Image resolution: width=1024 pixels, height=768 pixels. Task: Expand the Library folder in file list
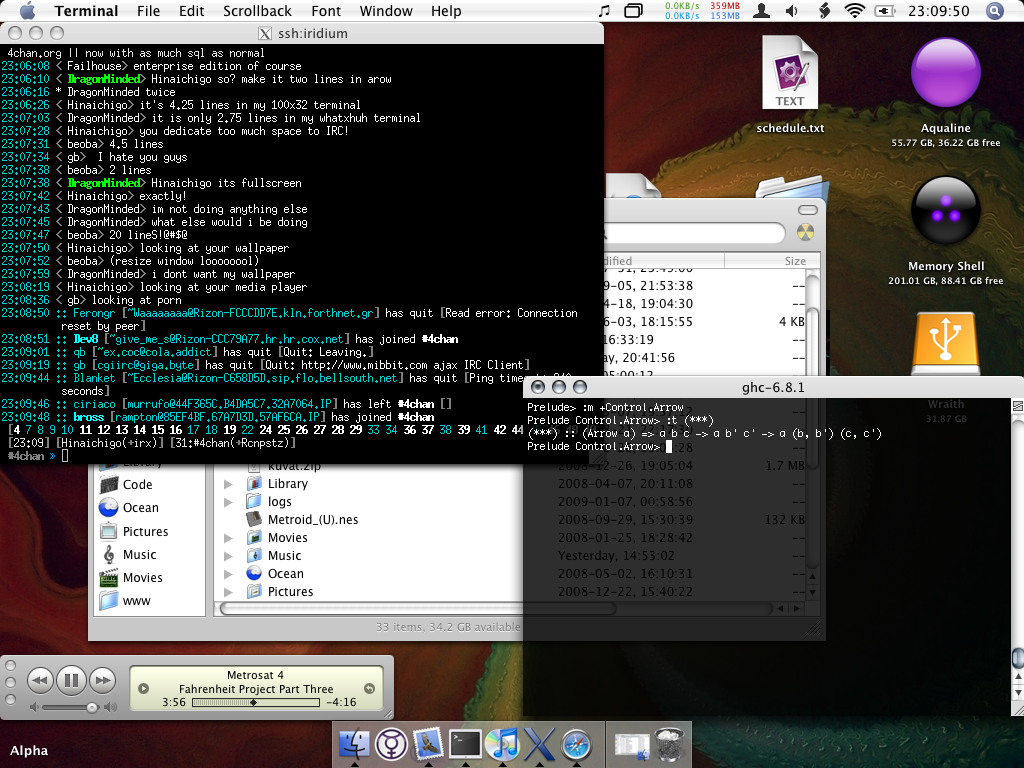point(228,484)
